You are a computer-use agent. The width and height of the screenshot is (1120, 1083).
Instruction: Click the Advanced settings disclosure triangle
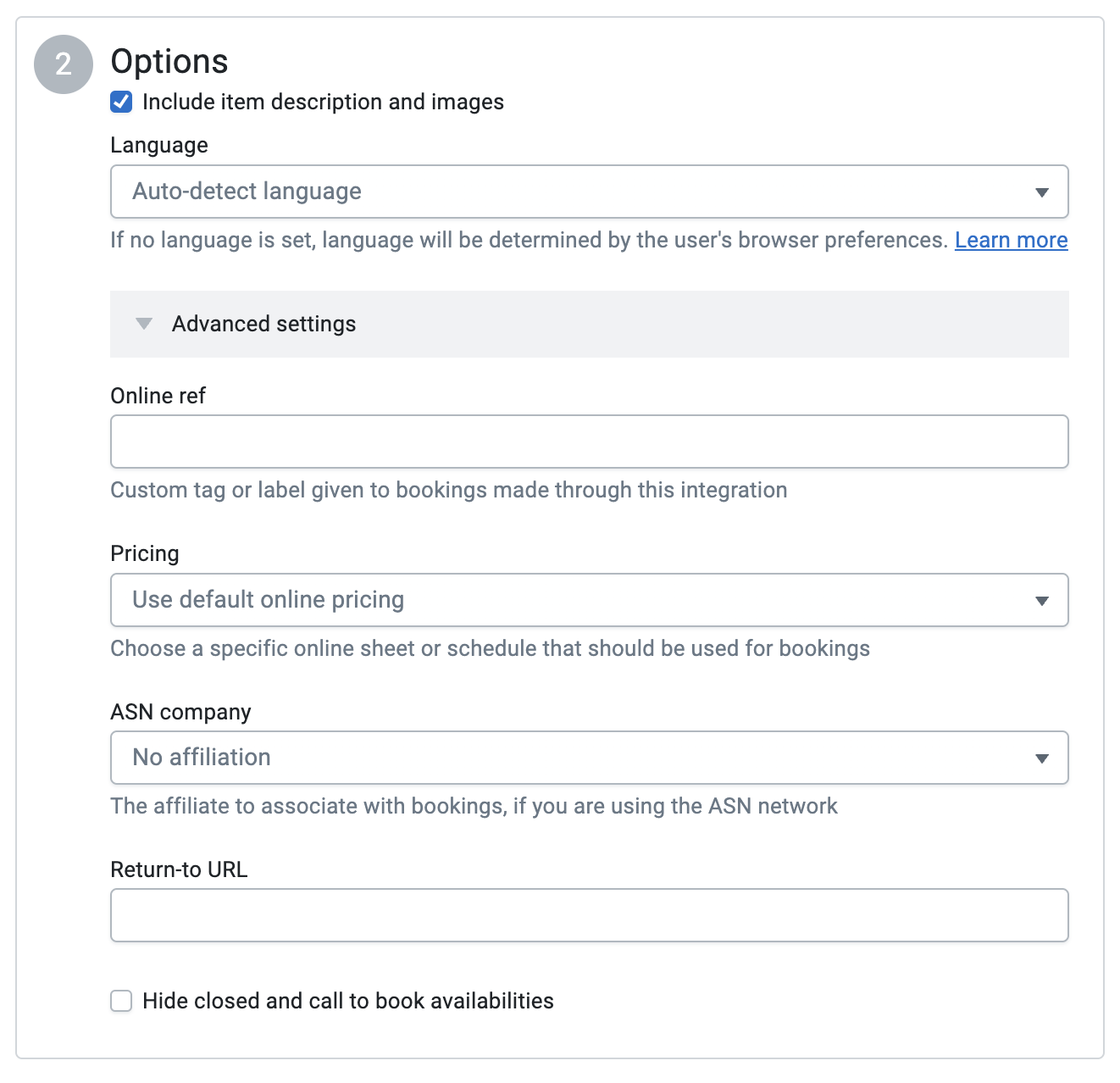[x=144, y=324]
